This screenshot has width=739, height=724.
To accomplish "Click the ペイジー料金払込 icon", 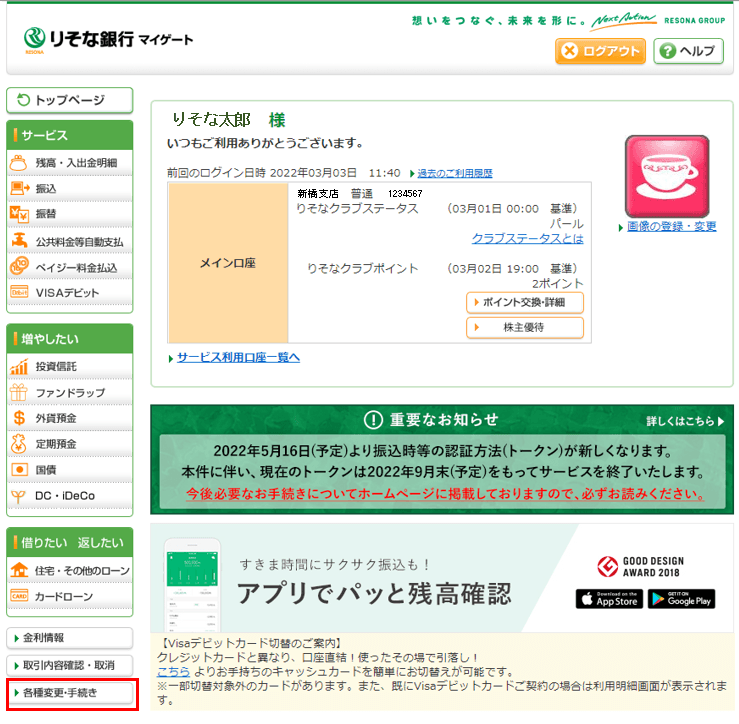I will tap(19, 266).
